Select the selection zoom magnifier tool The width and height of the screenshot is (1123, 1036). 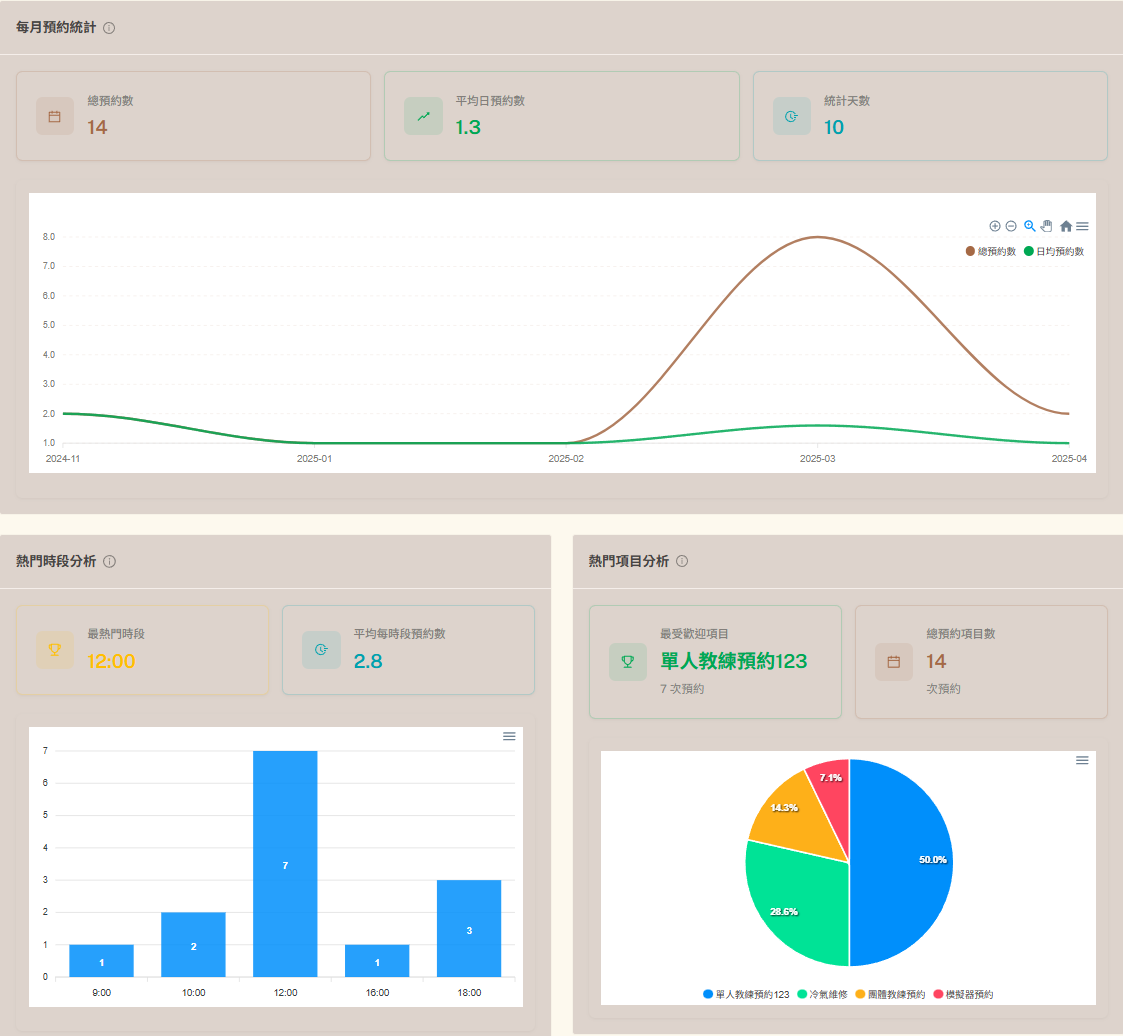[x=1029, y=226]
